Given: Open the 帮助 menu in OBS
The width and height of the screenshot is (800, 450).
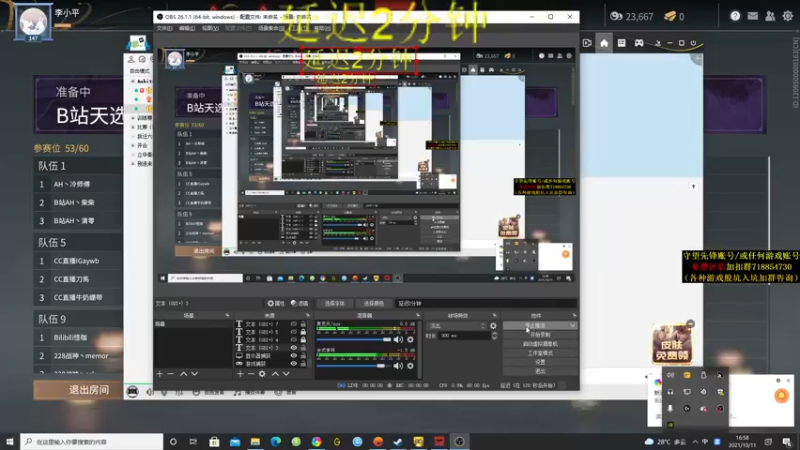Looking at the screenshot, I should (x=321, y=29).
